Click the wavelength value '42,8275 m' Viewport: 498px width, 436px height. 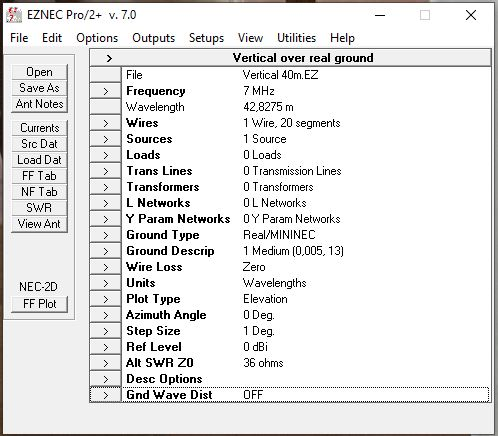268,107
